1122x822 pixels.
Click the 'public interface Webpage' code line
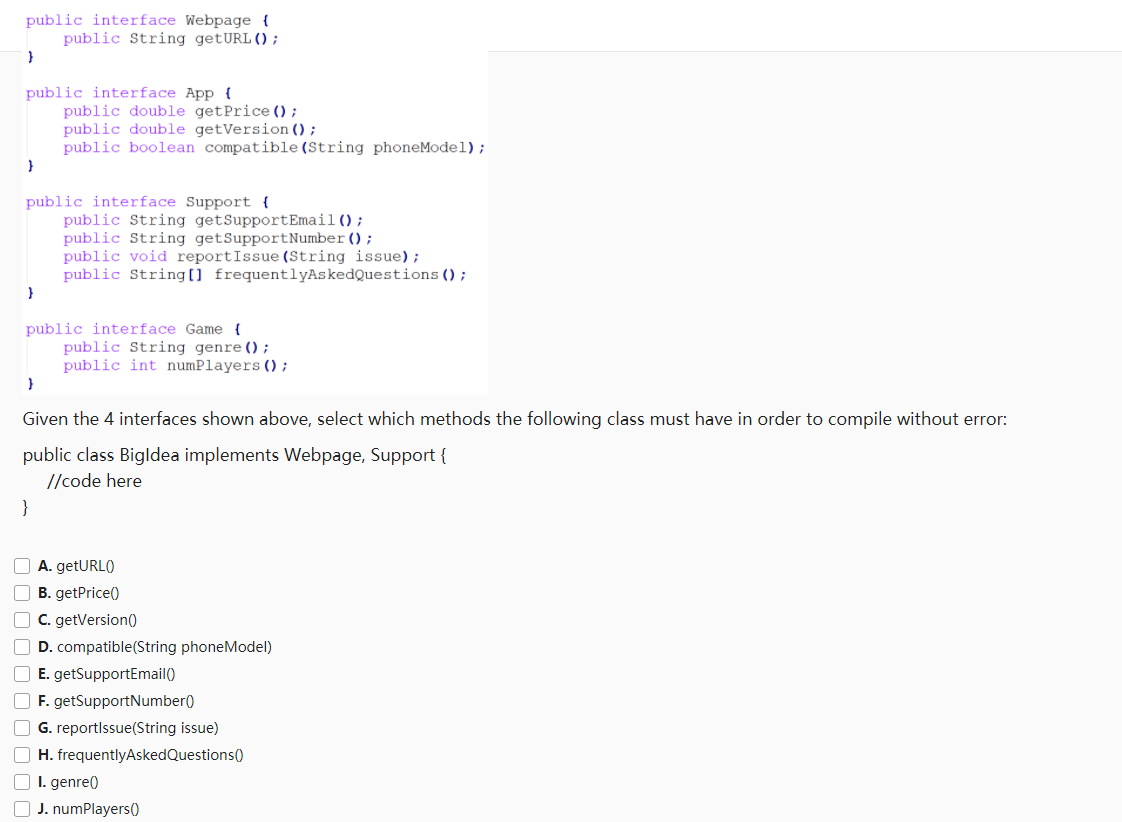tap(147, 20)
